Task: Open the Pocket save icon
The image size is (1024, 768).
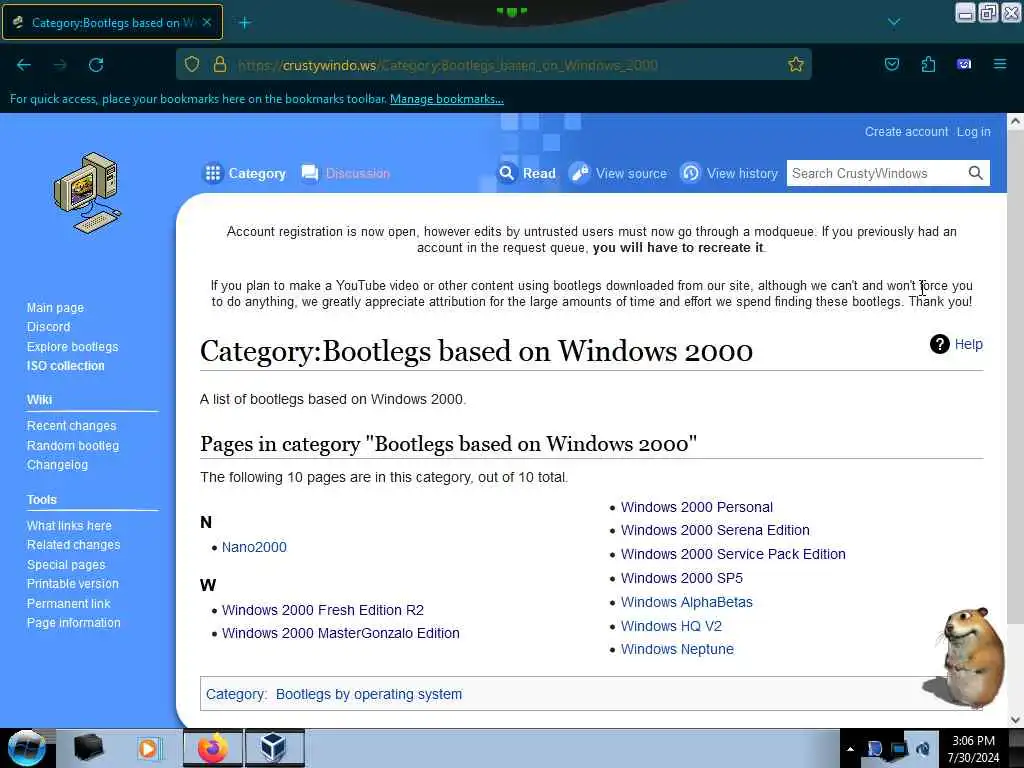Action: [x=891, y=64]
